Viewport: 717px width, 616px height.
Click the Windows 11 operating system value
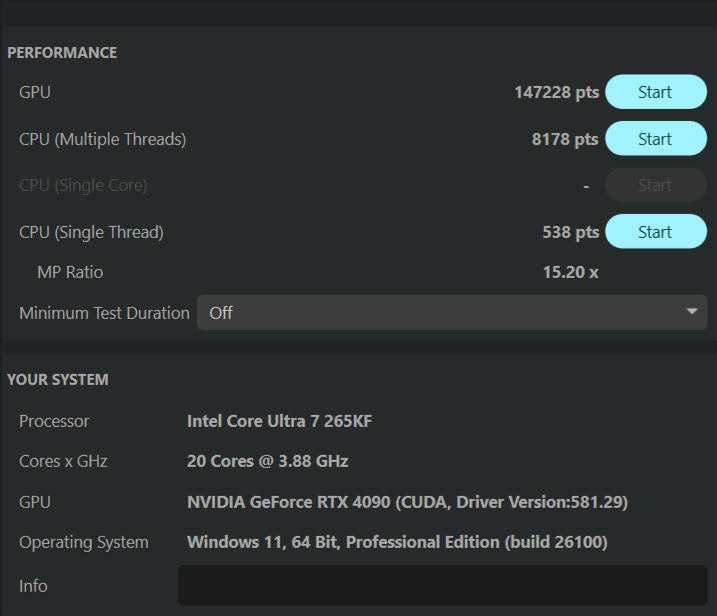point(397,542)
